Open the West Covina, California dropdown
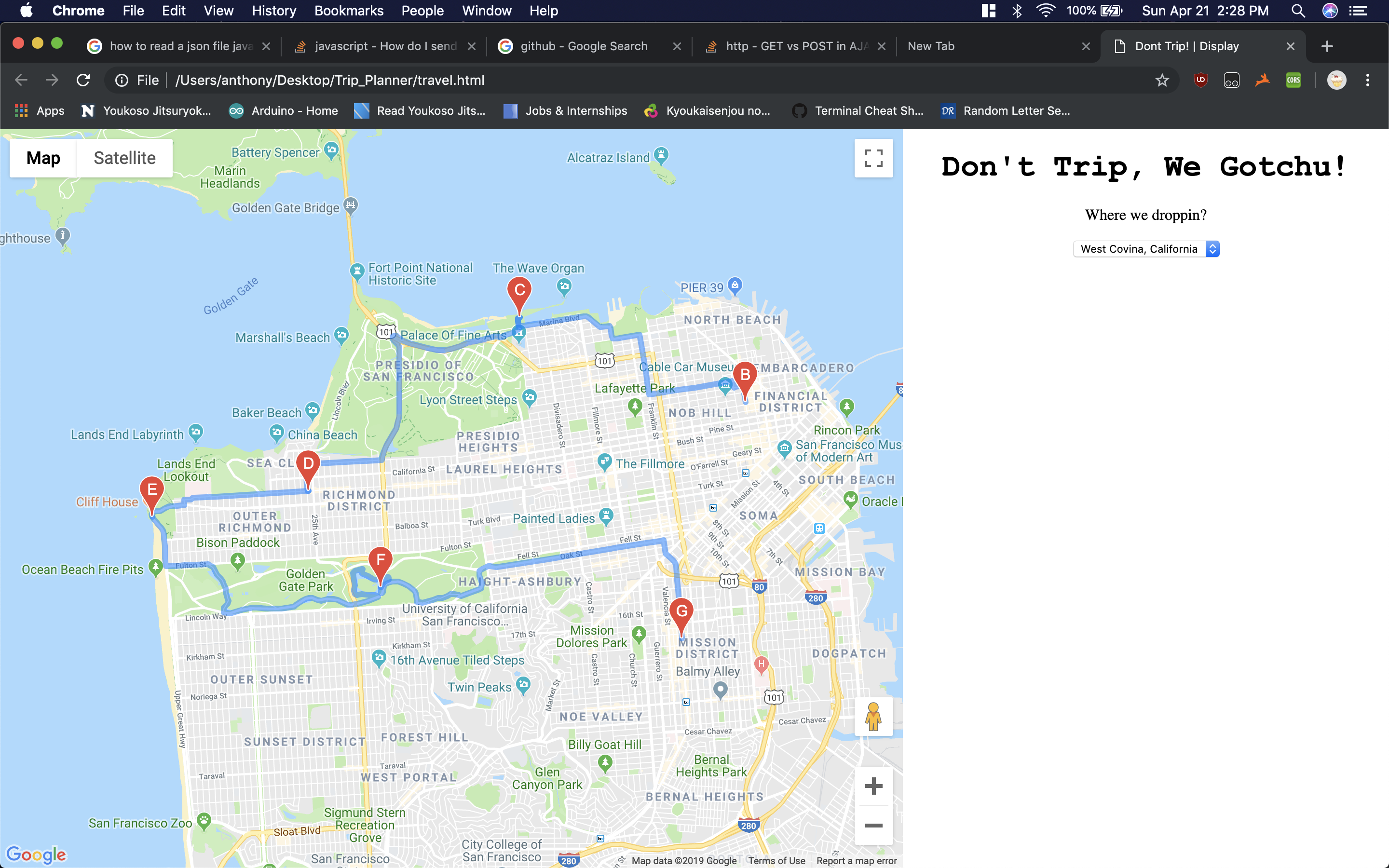 point(1145,249)
